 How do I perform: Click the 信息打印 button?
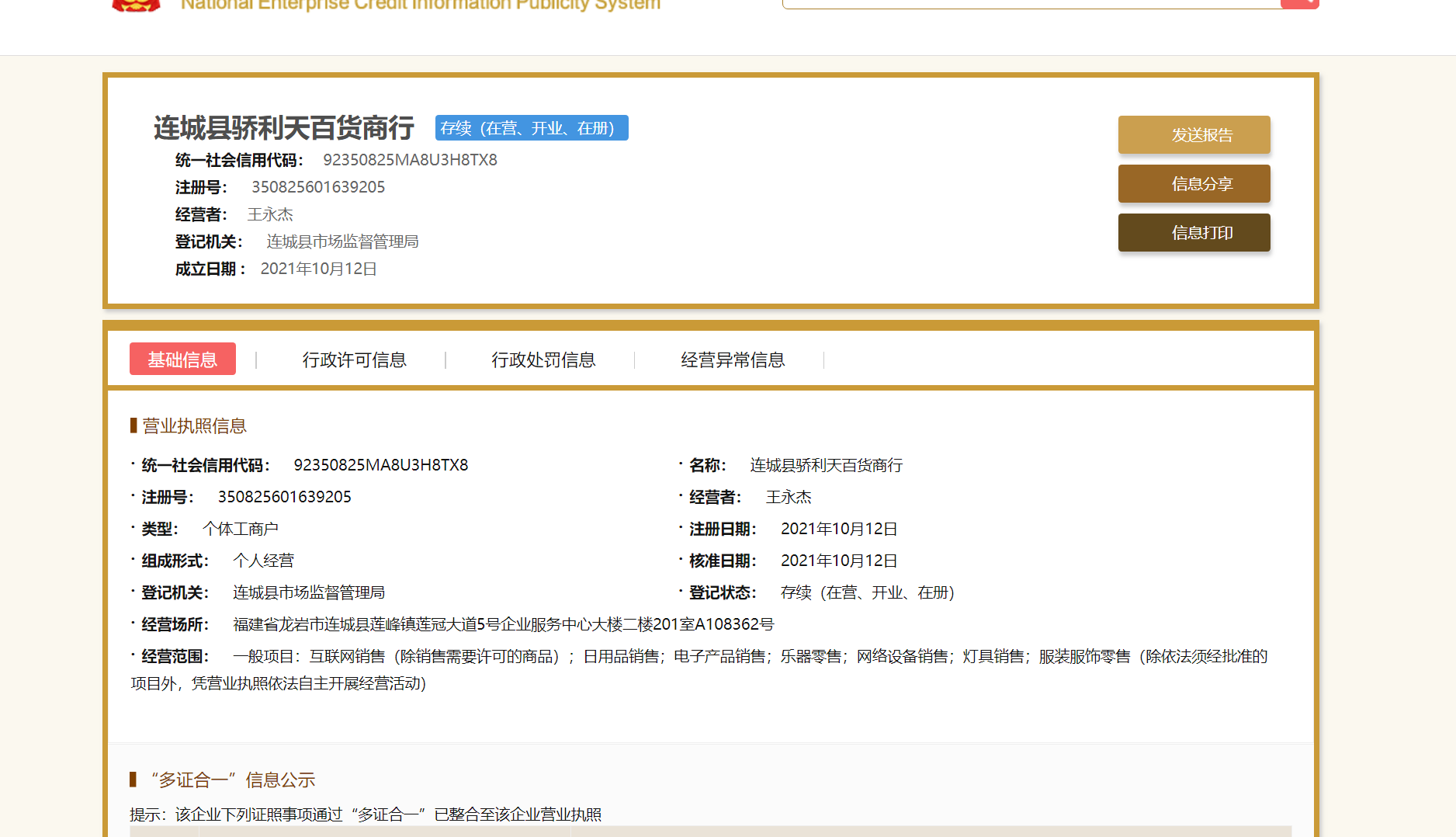click(1194, 233)
